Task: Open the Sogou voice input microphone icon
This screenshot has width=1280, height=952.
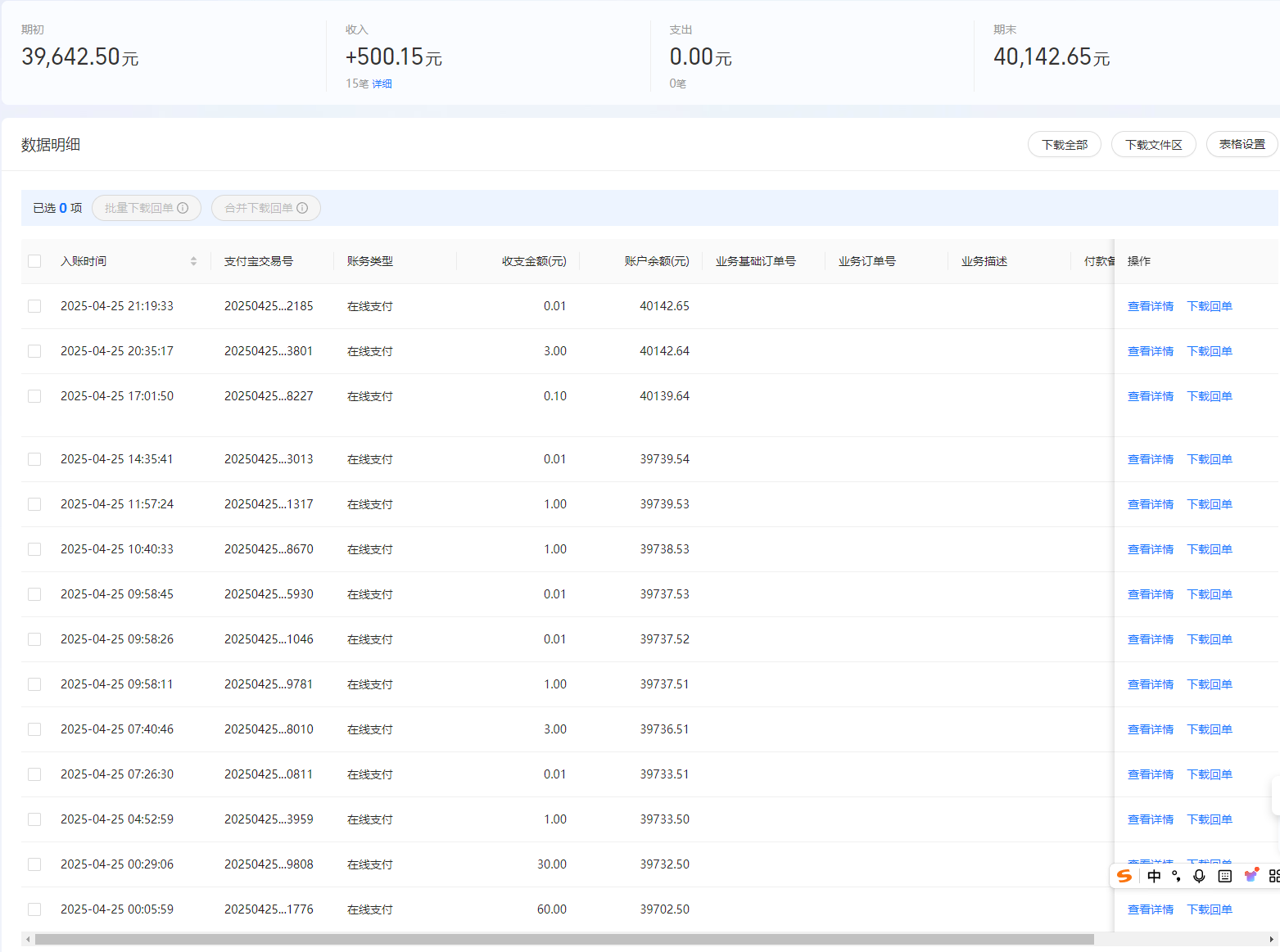Action: pos(1199,876)
